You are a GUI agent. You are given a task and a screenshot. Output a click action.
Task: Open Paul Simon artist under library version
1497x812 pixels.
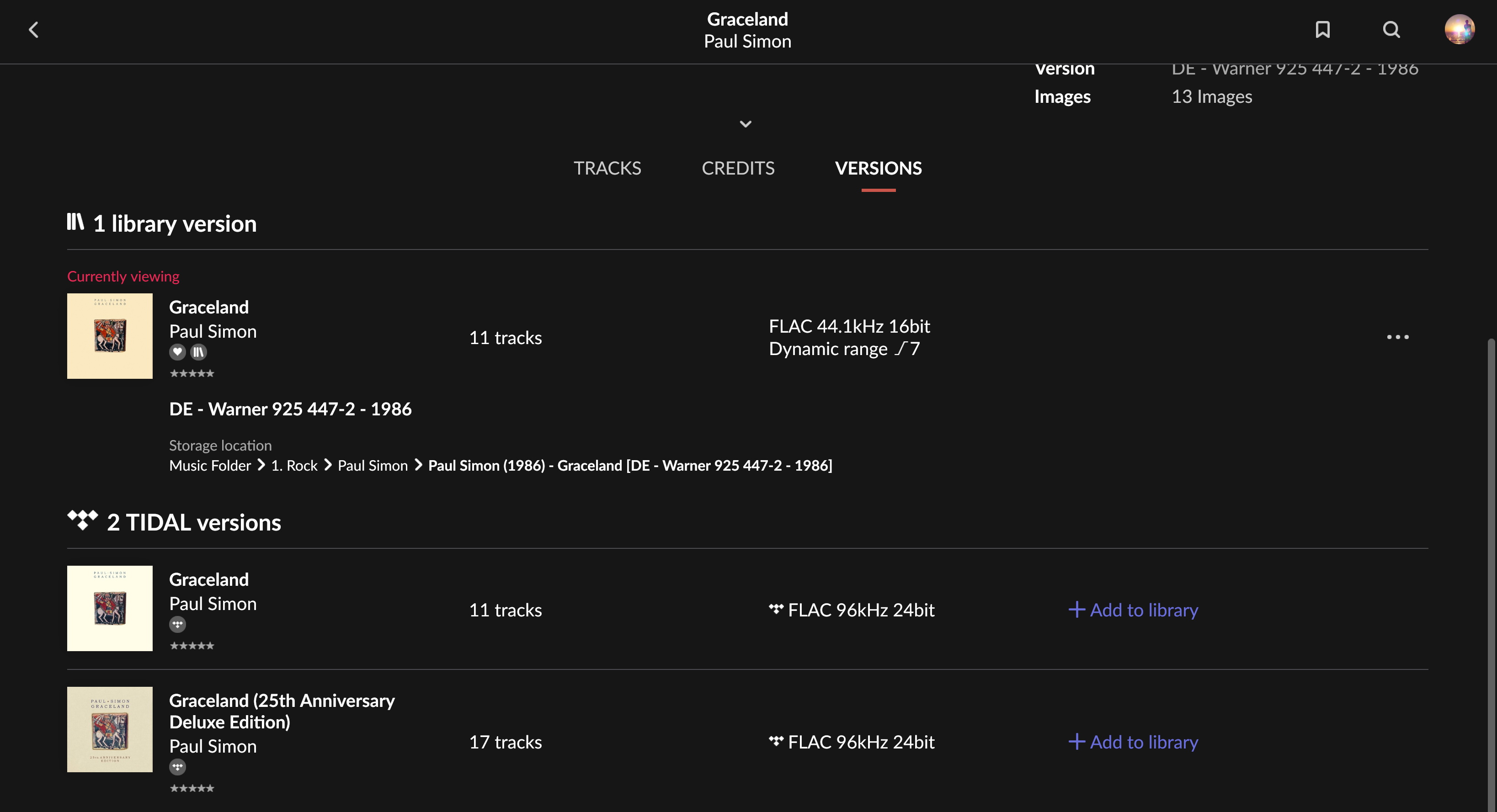pyautogui.click(x=213, y=331)
